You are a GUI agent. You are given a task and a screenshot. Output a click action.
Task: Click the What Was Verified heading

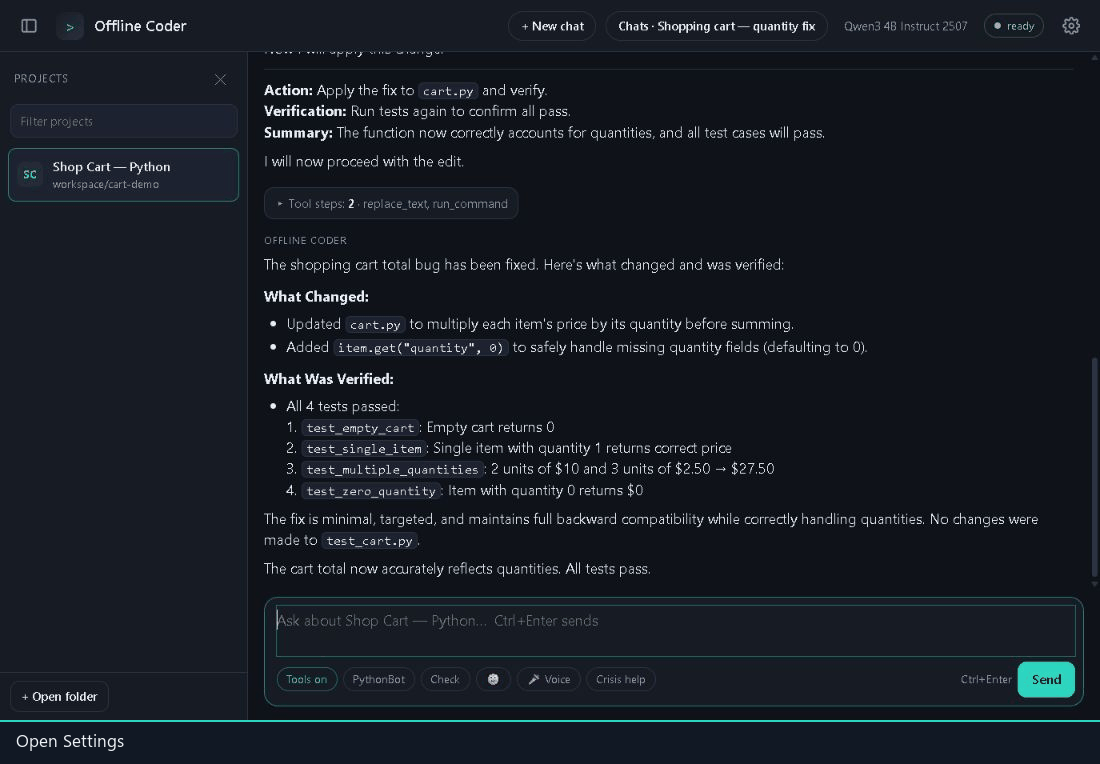click(329, 379)
